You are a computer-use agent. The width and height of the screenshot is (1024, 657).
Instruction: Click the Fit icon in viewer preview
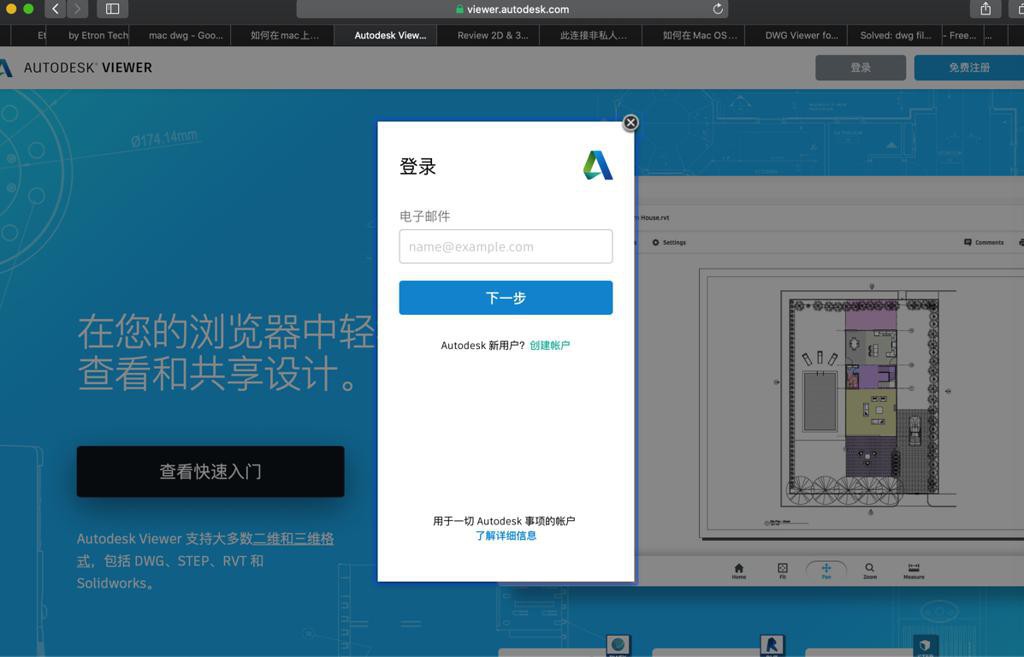(x=782, y=571)
